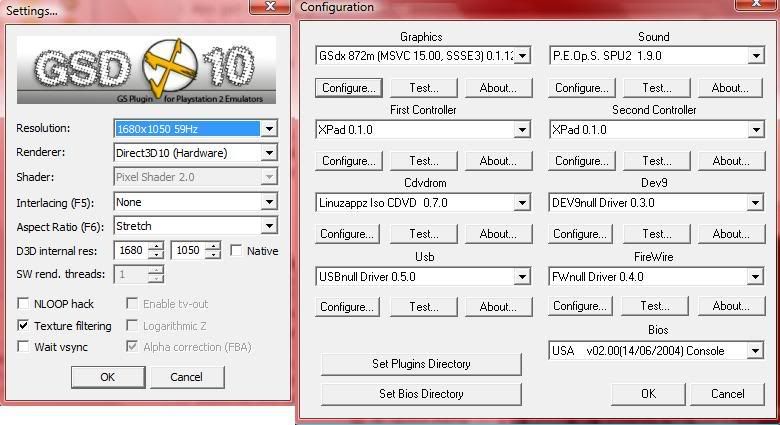Toggle the Alpha correction (FBA) checkbox
The width and height of the screenshot is (780, 425).
click(x=132, y=346)
